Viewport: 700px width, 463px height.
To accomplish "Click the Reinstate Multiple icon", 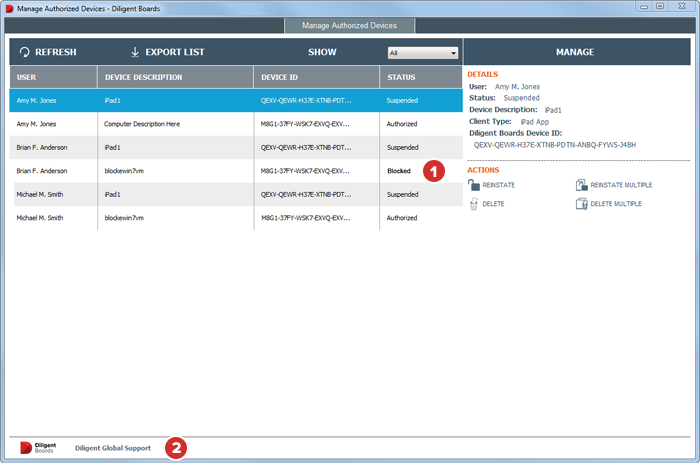I will (x=581, y=185).
